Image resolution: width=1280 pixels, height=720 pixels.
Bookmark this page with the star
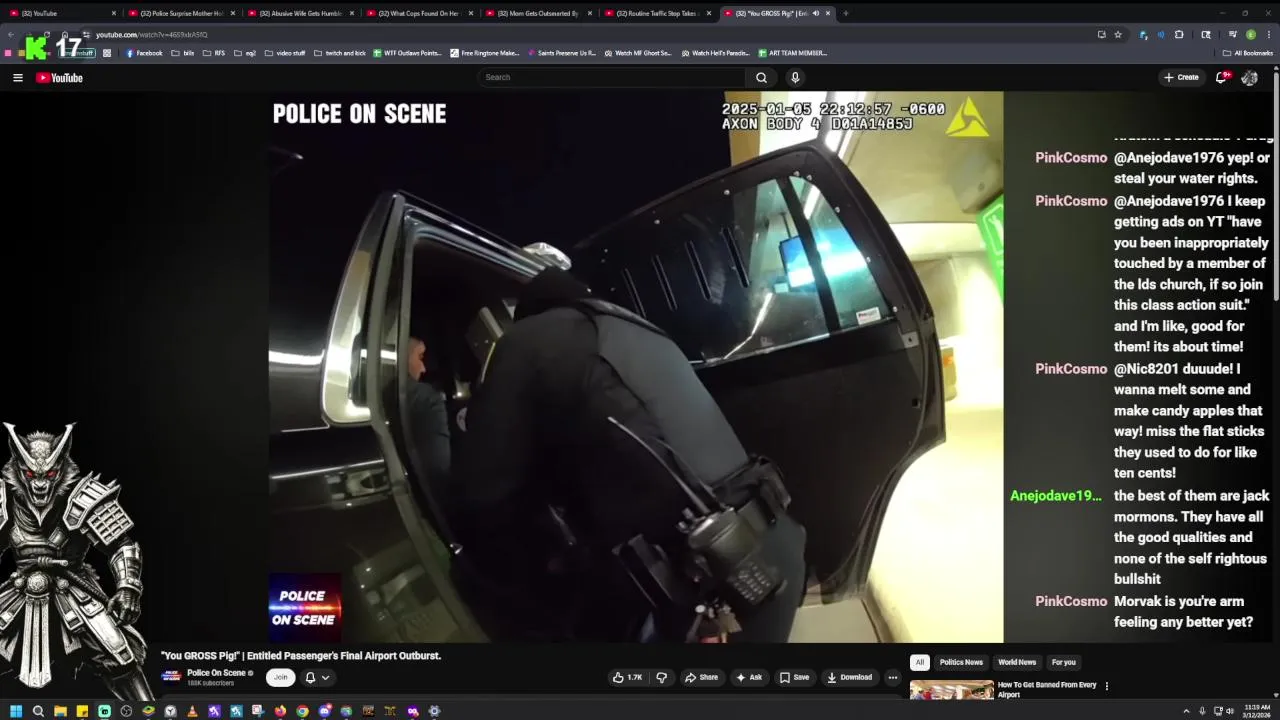tap(1118, 34)
